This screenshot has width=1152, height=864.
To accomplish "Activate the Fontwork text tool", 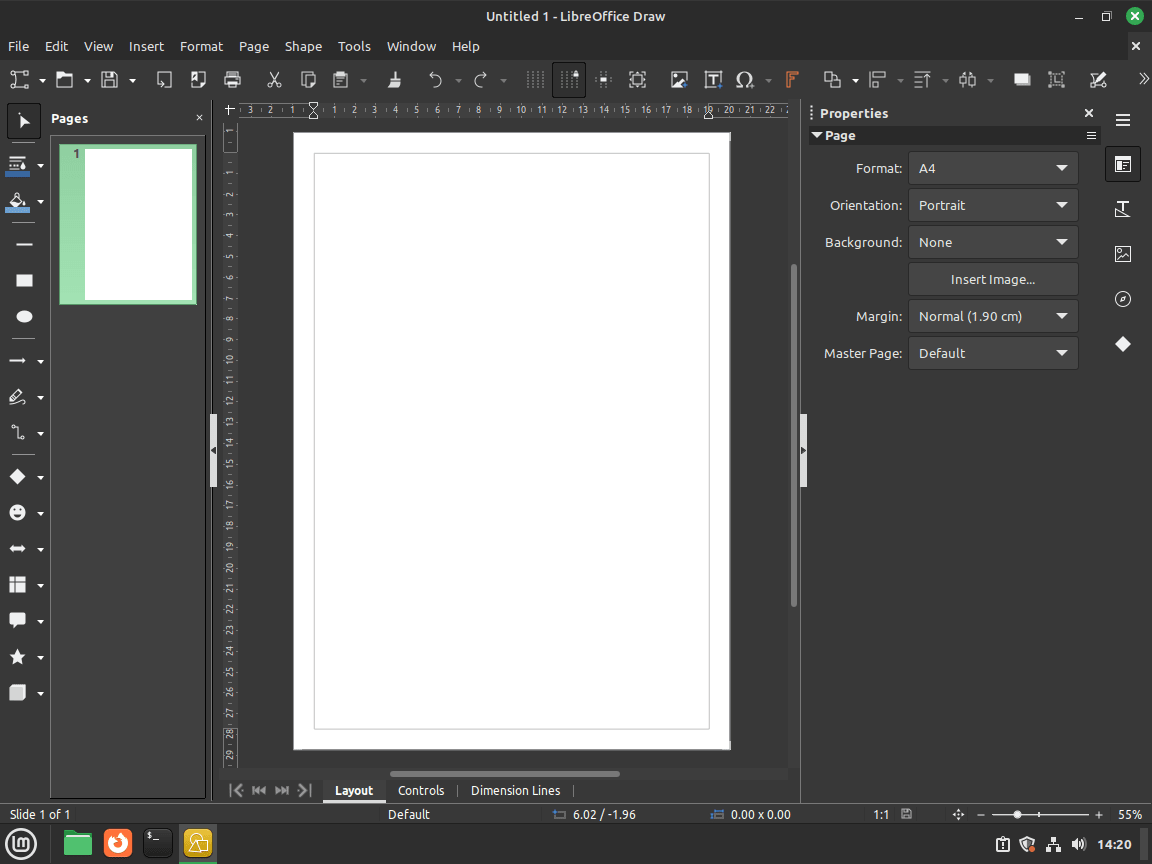I will [x=790, y=79].
